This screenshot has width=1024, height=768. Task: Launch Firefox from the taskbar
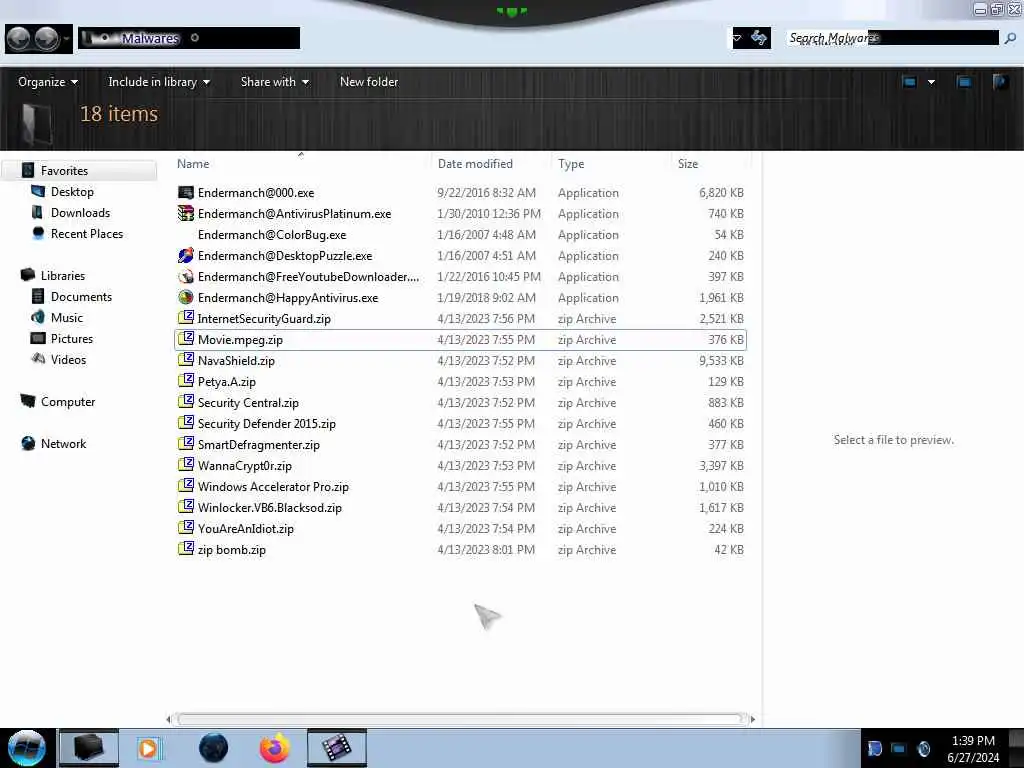(274, 748)
